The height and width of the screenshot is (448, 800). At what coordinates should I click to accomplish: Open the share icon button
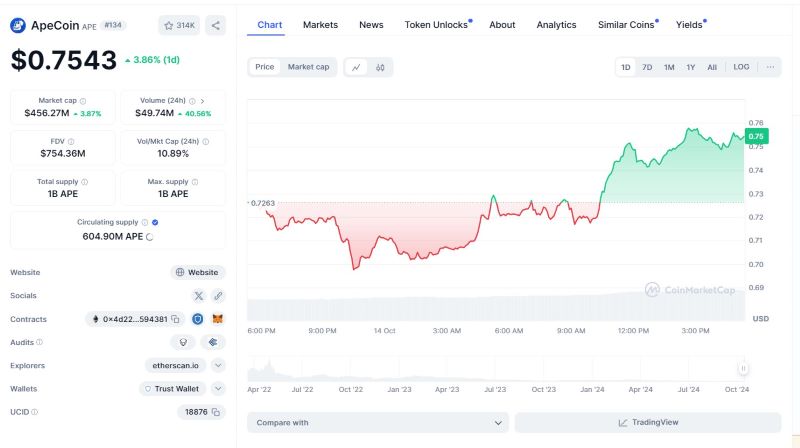215,26
